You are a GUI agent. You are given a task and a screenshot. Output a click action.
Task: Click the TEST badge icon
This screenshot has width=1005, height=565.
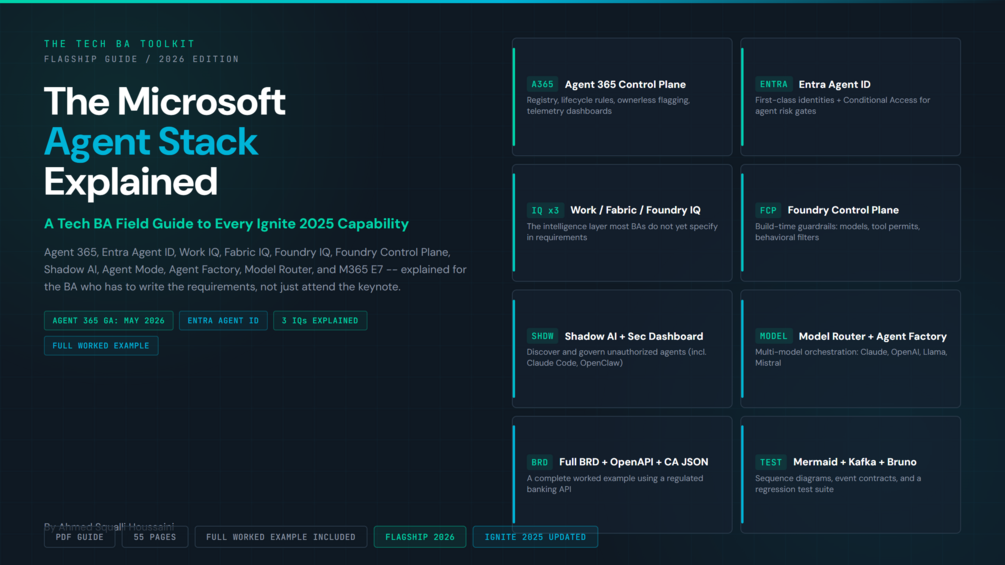770,462
